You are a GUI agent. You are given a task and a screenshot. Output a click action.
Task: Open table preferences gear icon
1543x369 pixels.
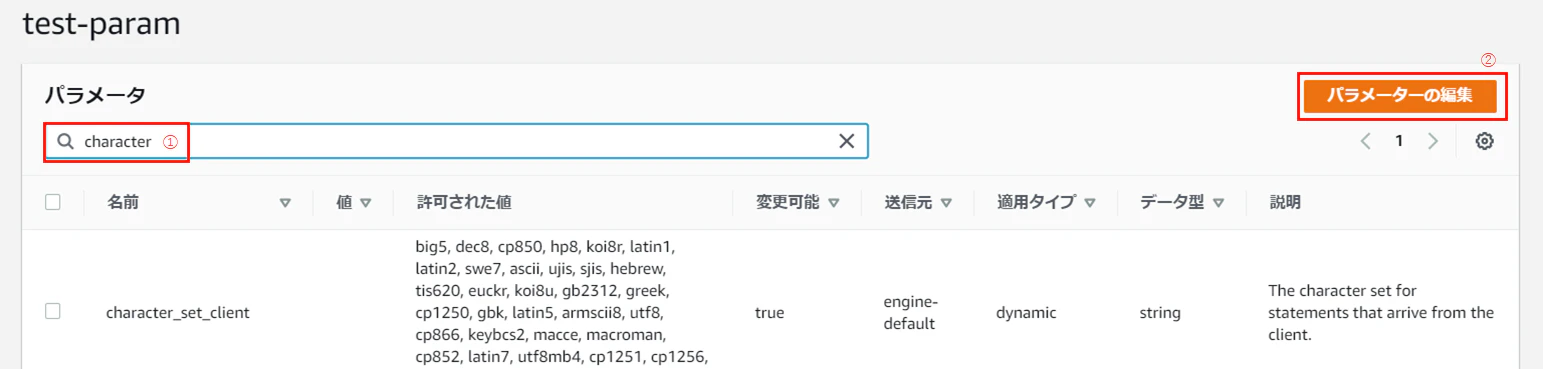pos(1485,141)
